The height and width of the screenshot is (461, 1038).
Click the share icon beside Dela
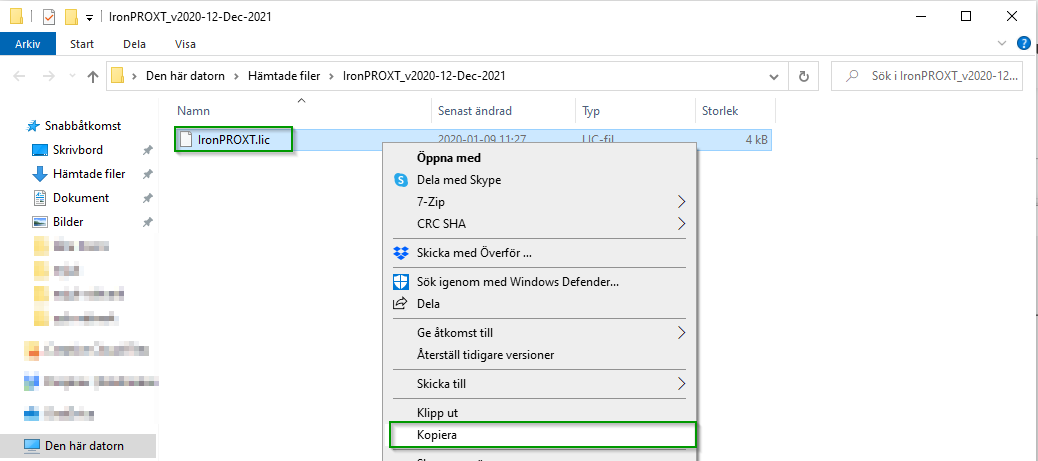tap(400, 303)
